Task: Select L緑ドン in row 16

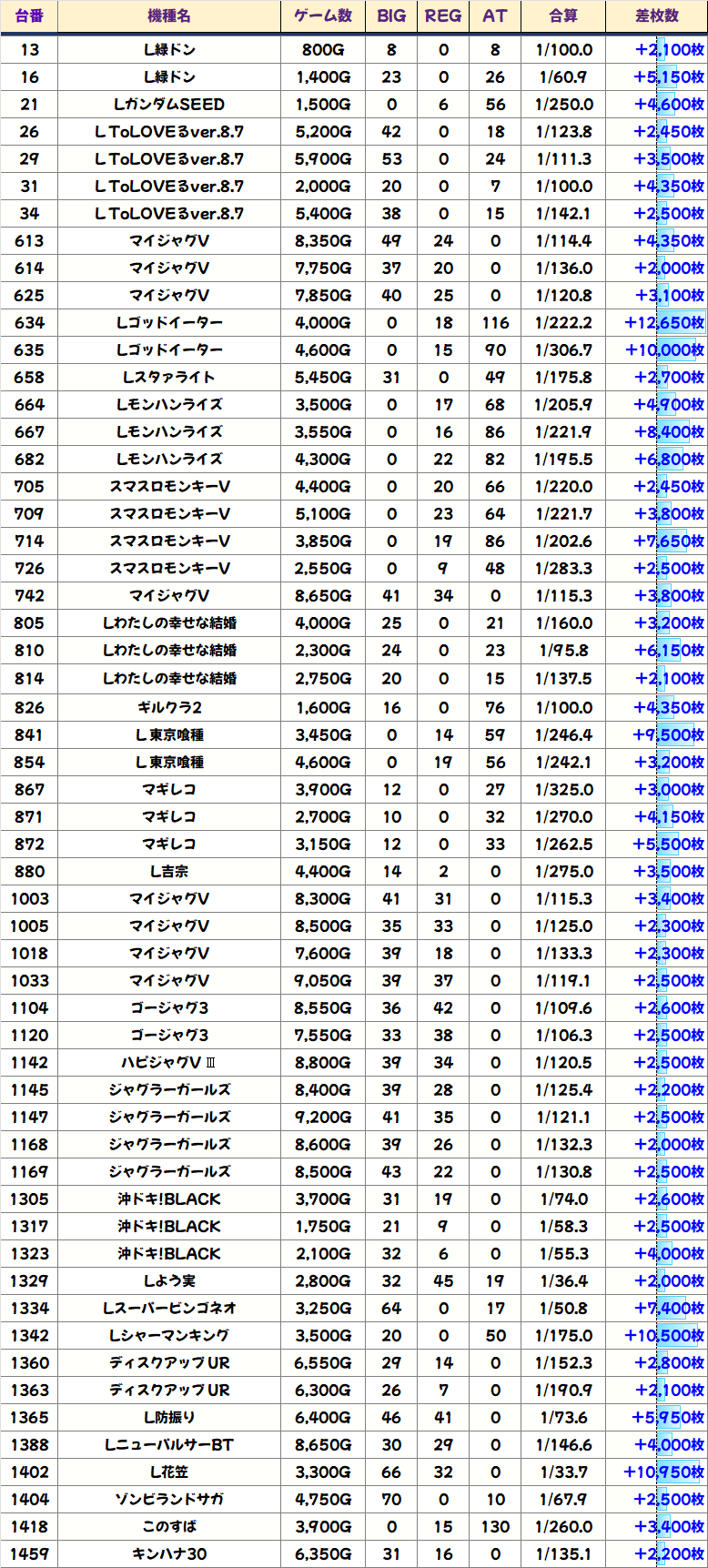Action: click(x=169, y=77)
